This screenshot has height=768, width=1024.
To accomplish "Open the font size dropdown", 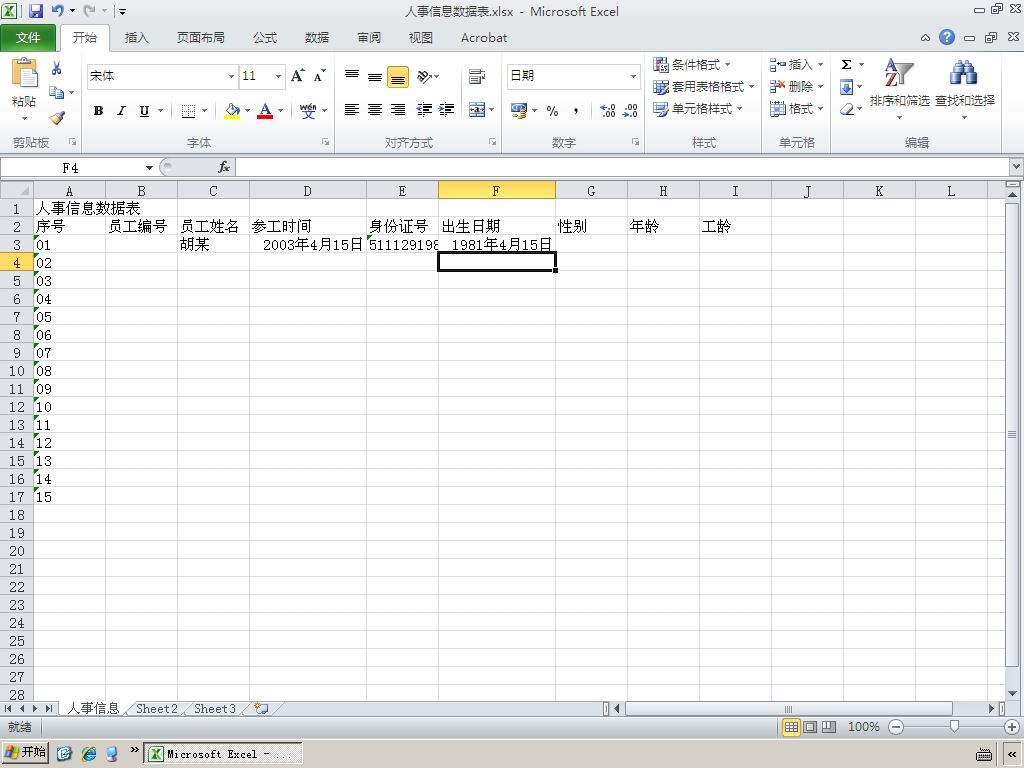I will tap(278, 76).
